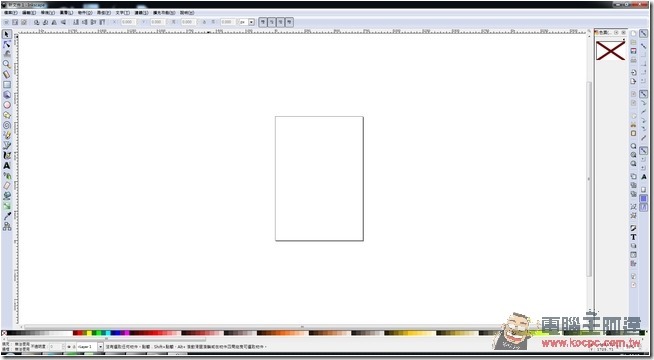
Task: Open the px units dropdown
Action: click(x=247, y=22)
